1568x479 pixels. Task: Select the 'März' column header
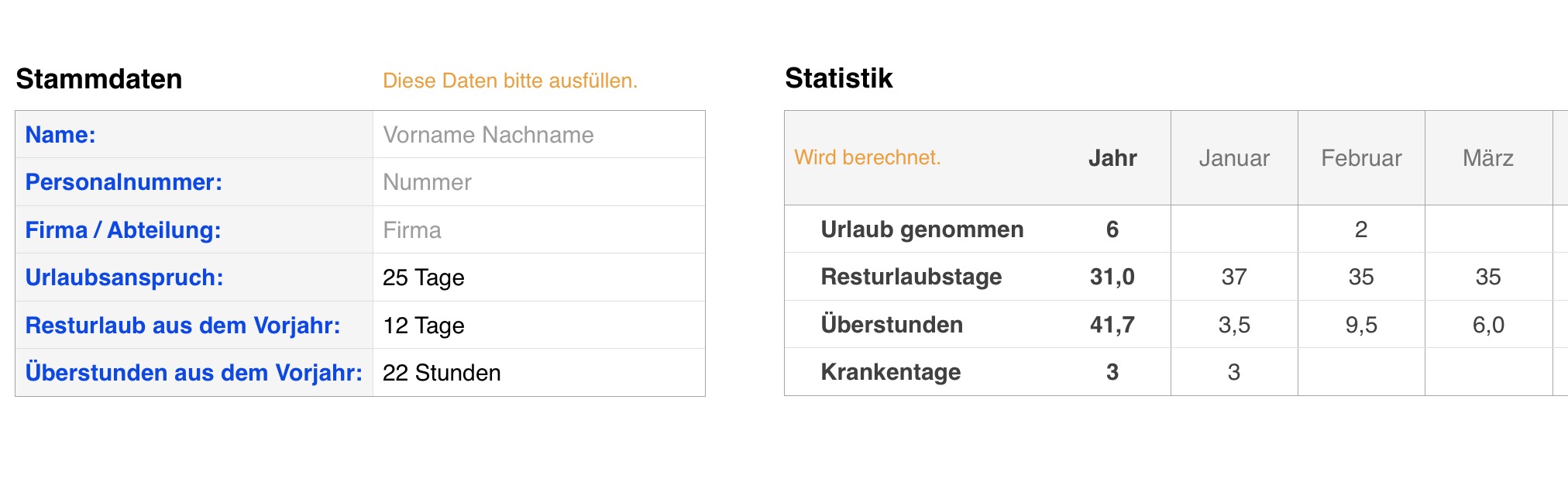pos(1488,158)
